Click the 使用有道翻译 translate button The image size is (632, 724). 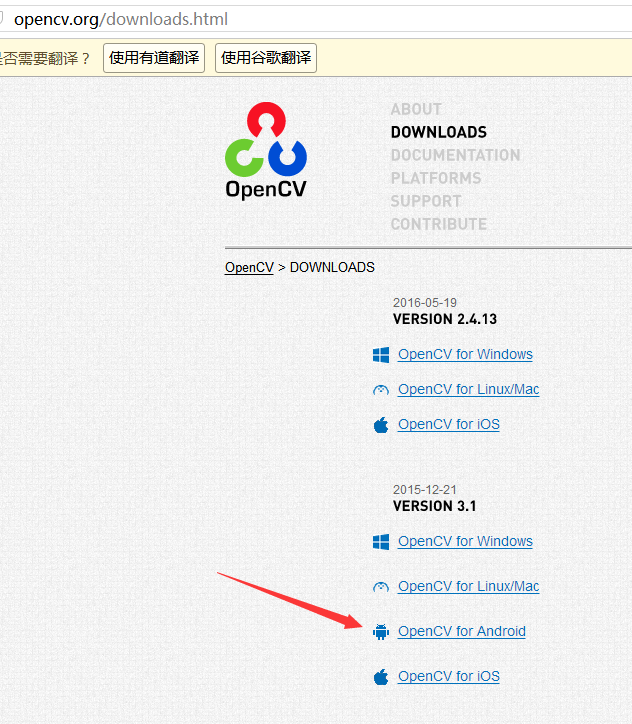pyautogui.click(x=154, y=58)
